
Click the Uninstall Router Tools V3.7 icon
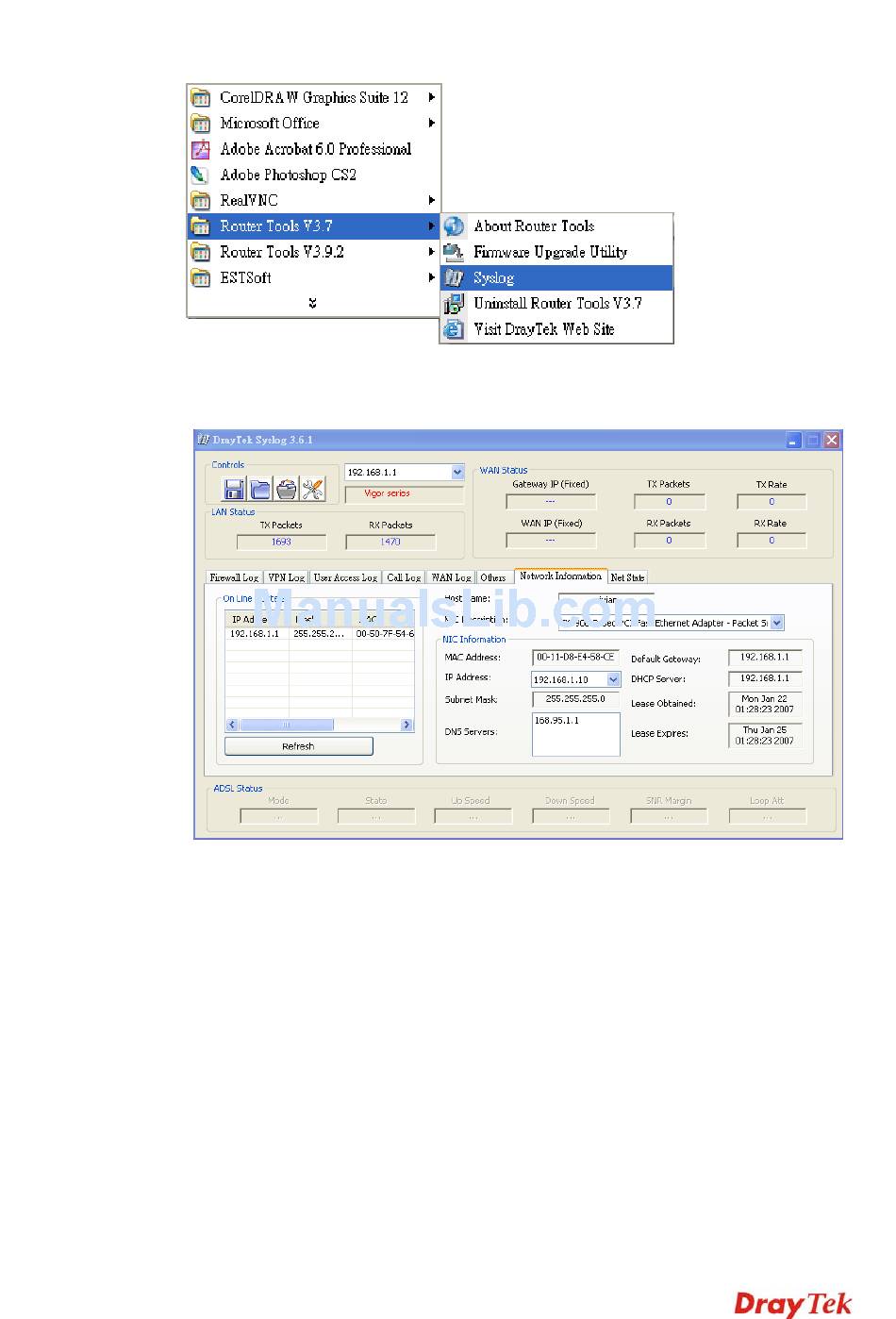(x=454, y=304)
